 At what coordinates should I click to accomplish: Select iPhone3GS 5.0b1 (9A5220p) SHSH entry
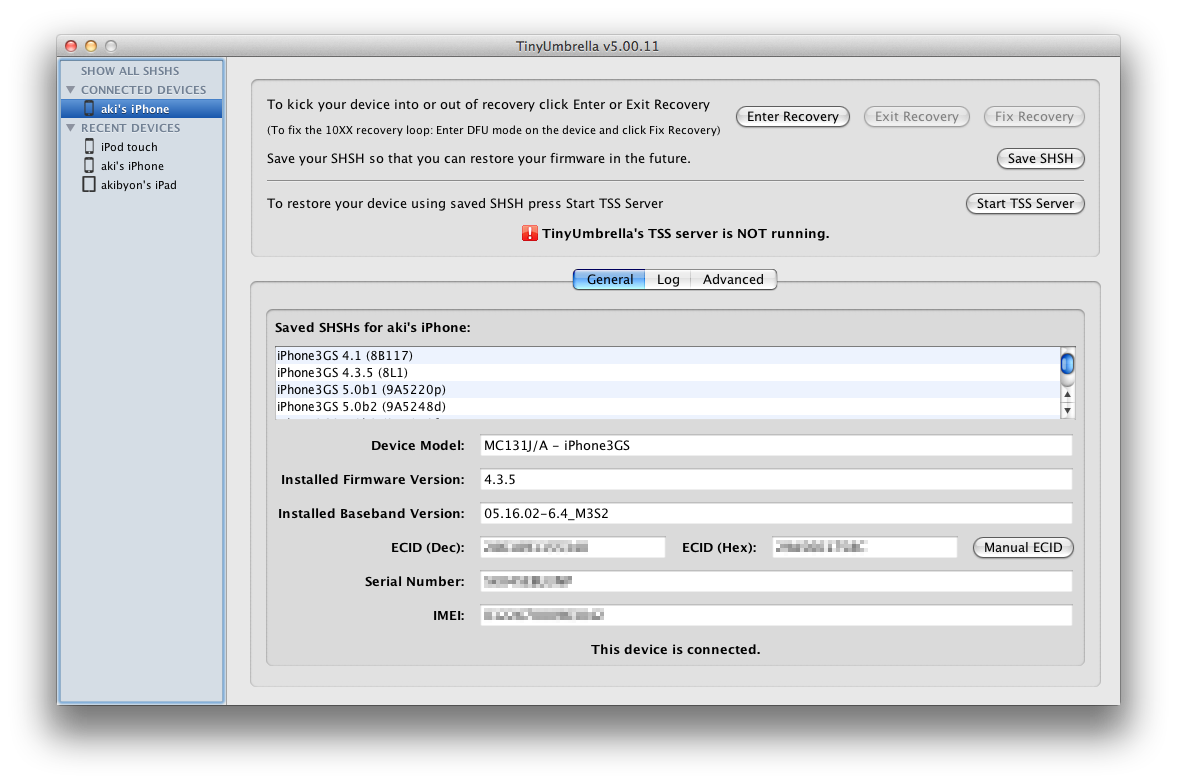coord(667,390)
